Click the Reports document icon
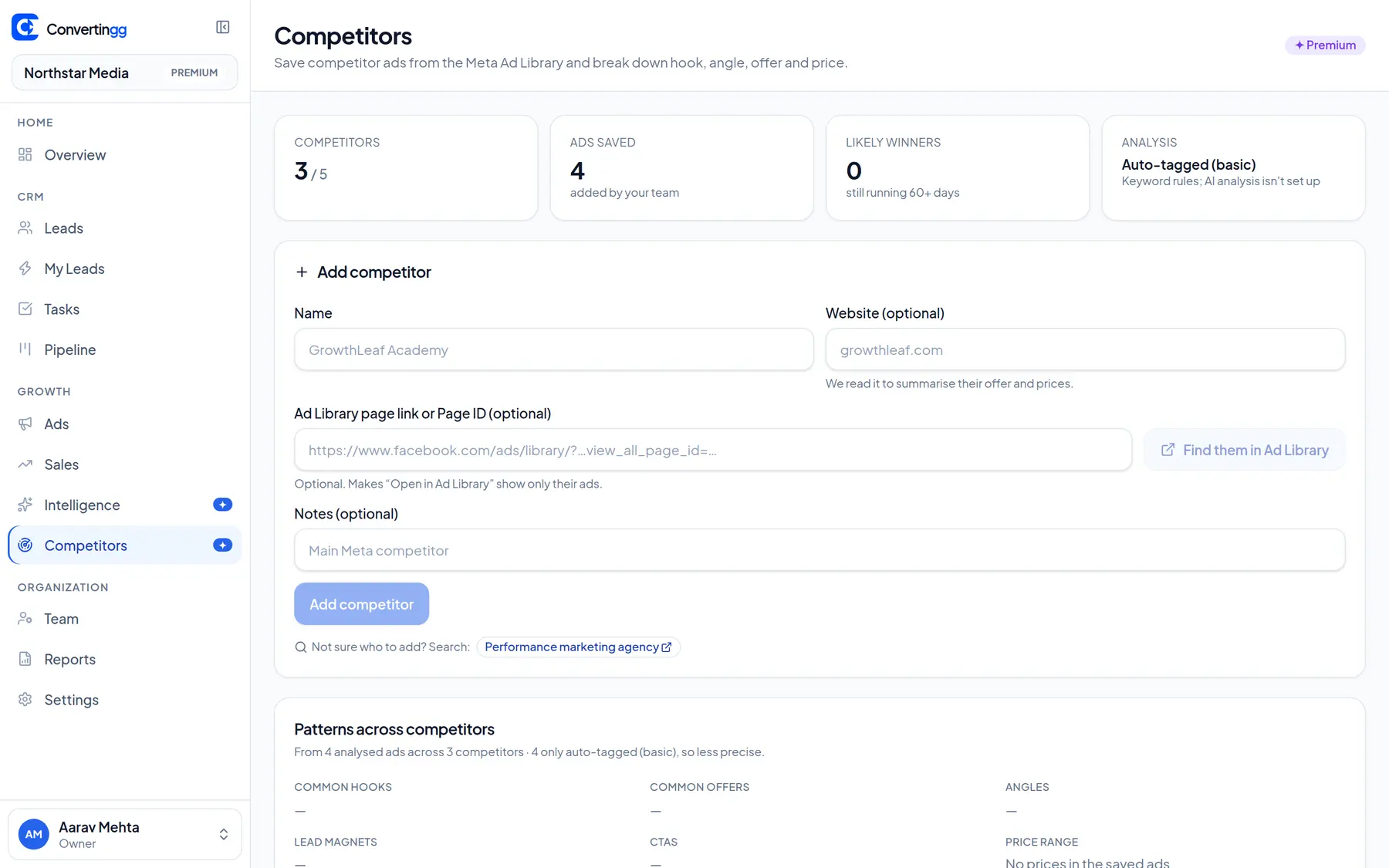1389x868 pixels. tap(25, 659)
